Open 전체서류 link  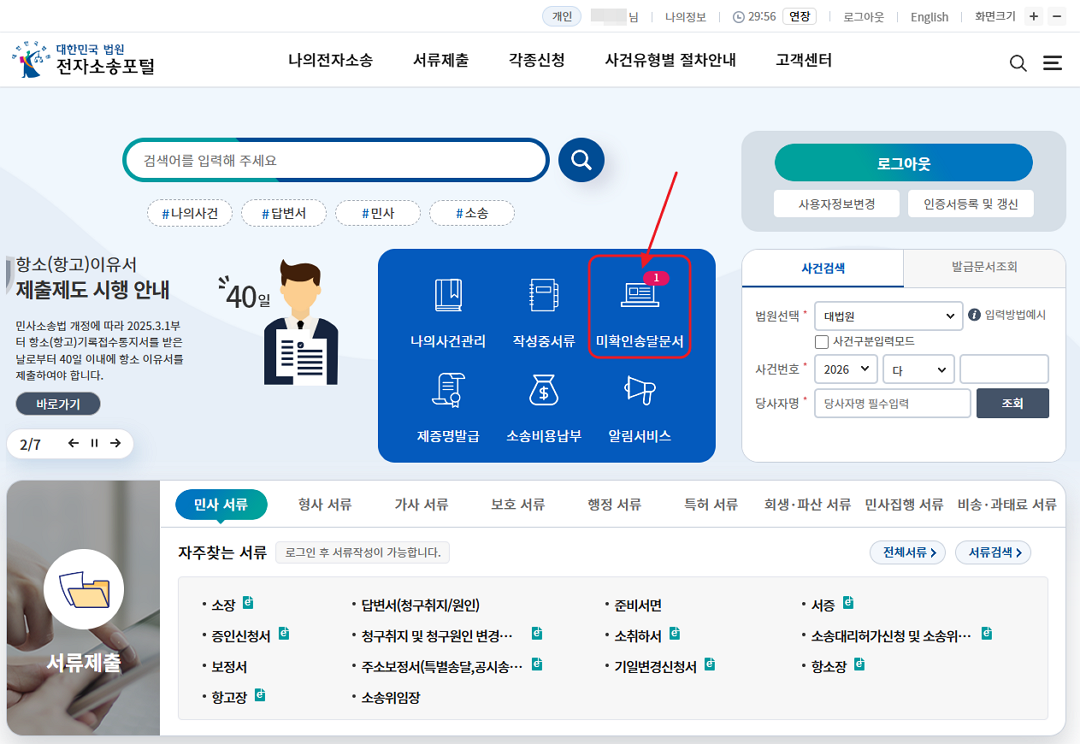[908, 552]
